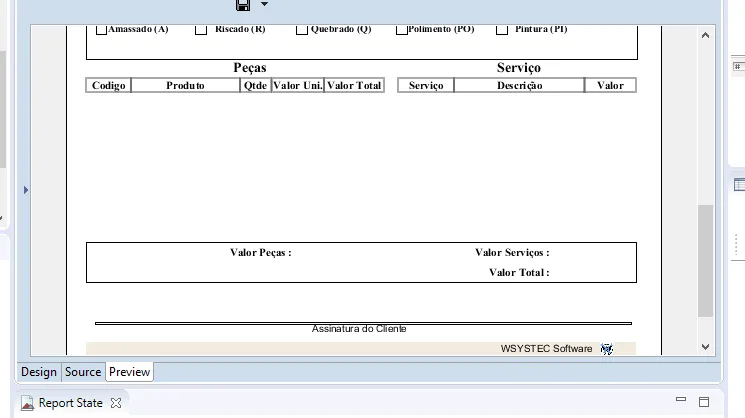Screen dimensions: 745x418
Task: Toggle the Polimento (PO) checkbox
Action: pos(401,30)
